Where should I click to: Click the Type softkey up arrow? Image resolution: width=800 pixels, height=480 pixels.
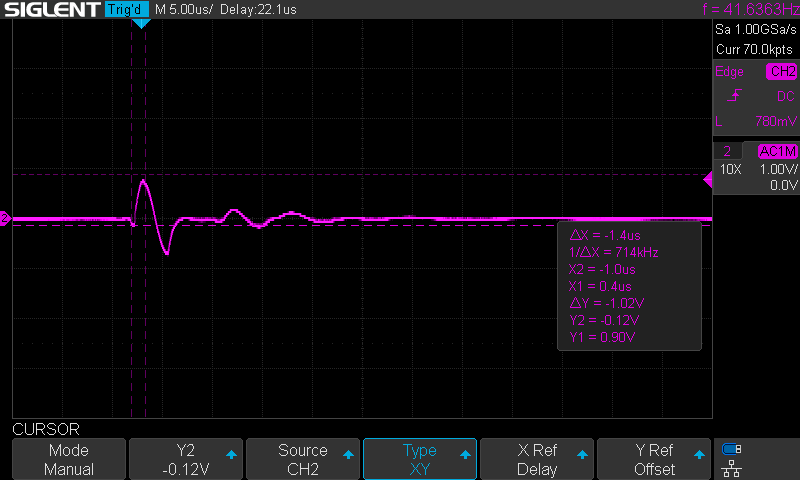click(x=465, y=454)
